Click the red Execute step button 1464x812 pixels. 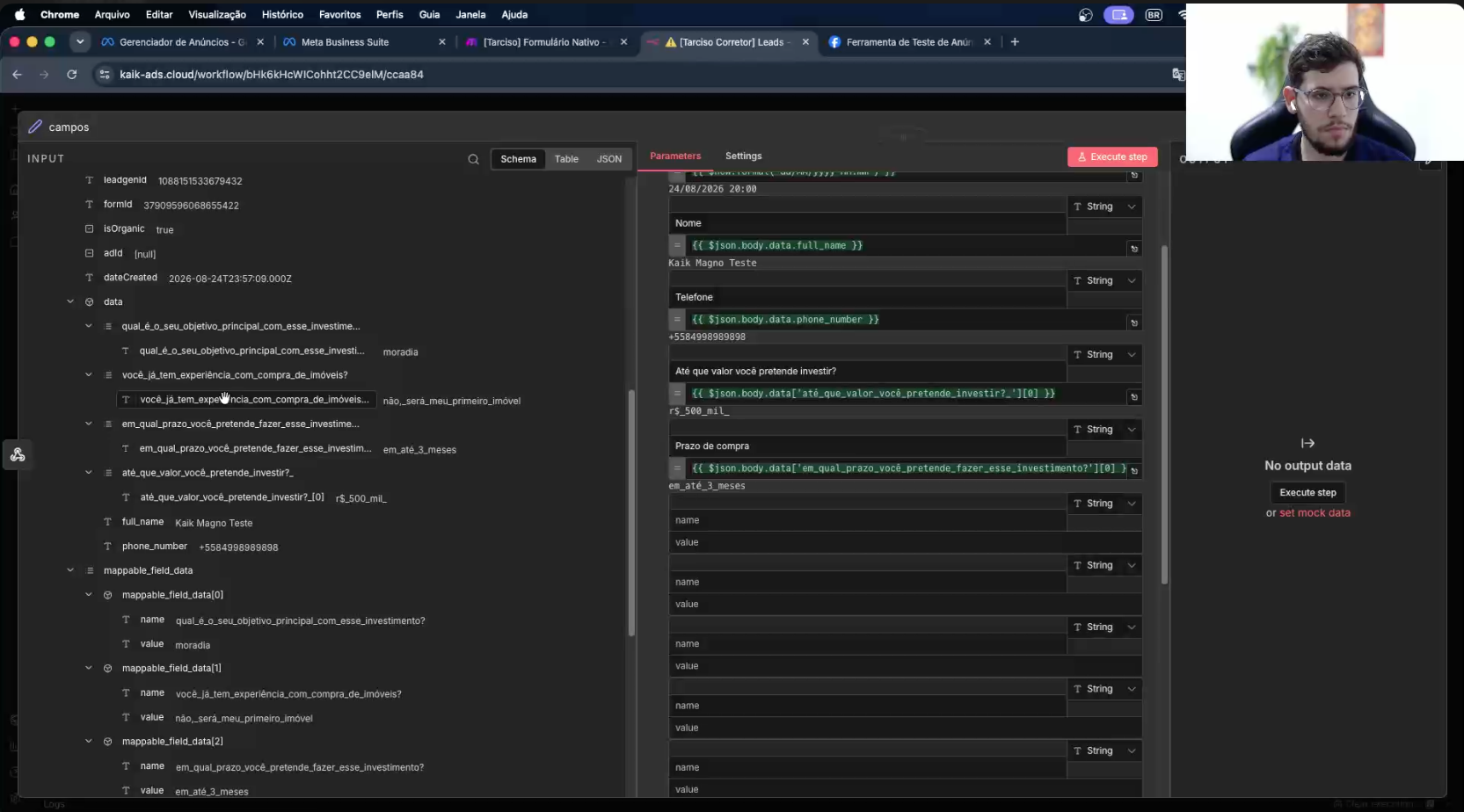point(1112,157)
